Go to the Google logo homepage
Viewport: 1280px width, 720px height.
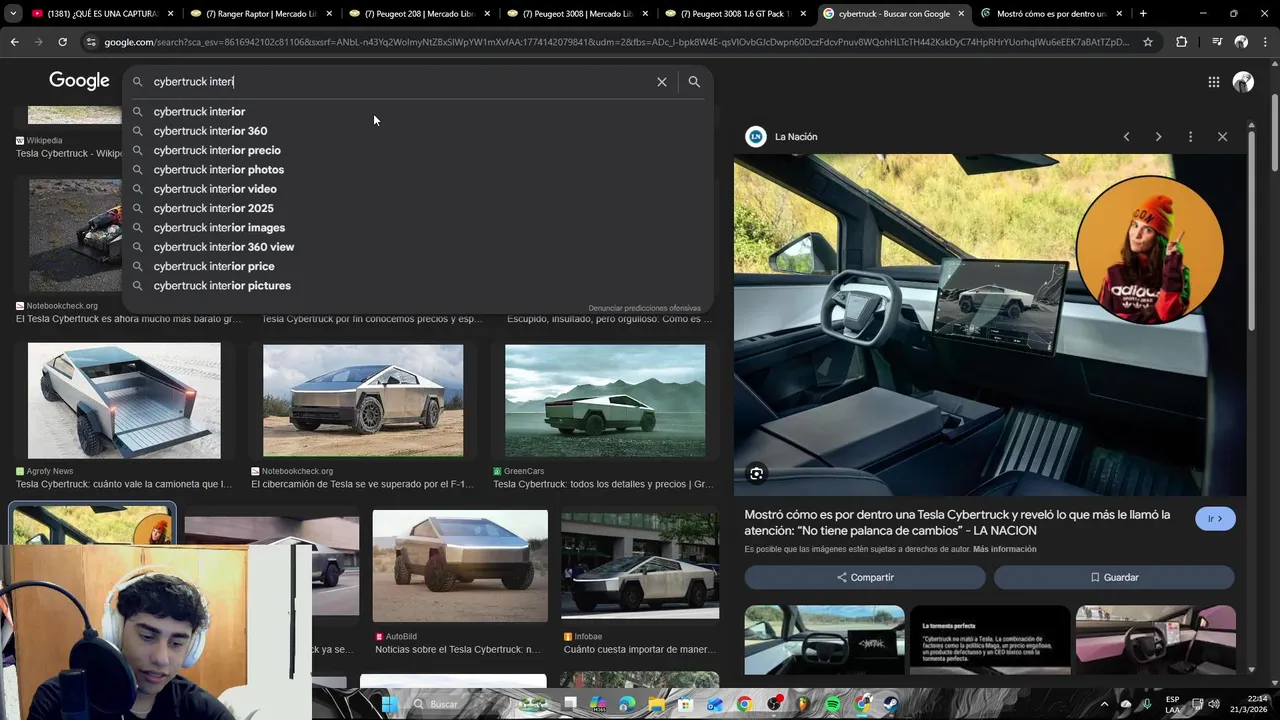(x=79, y=81)
